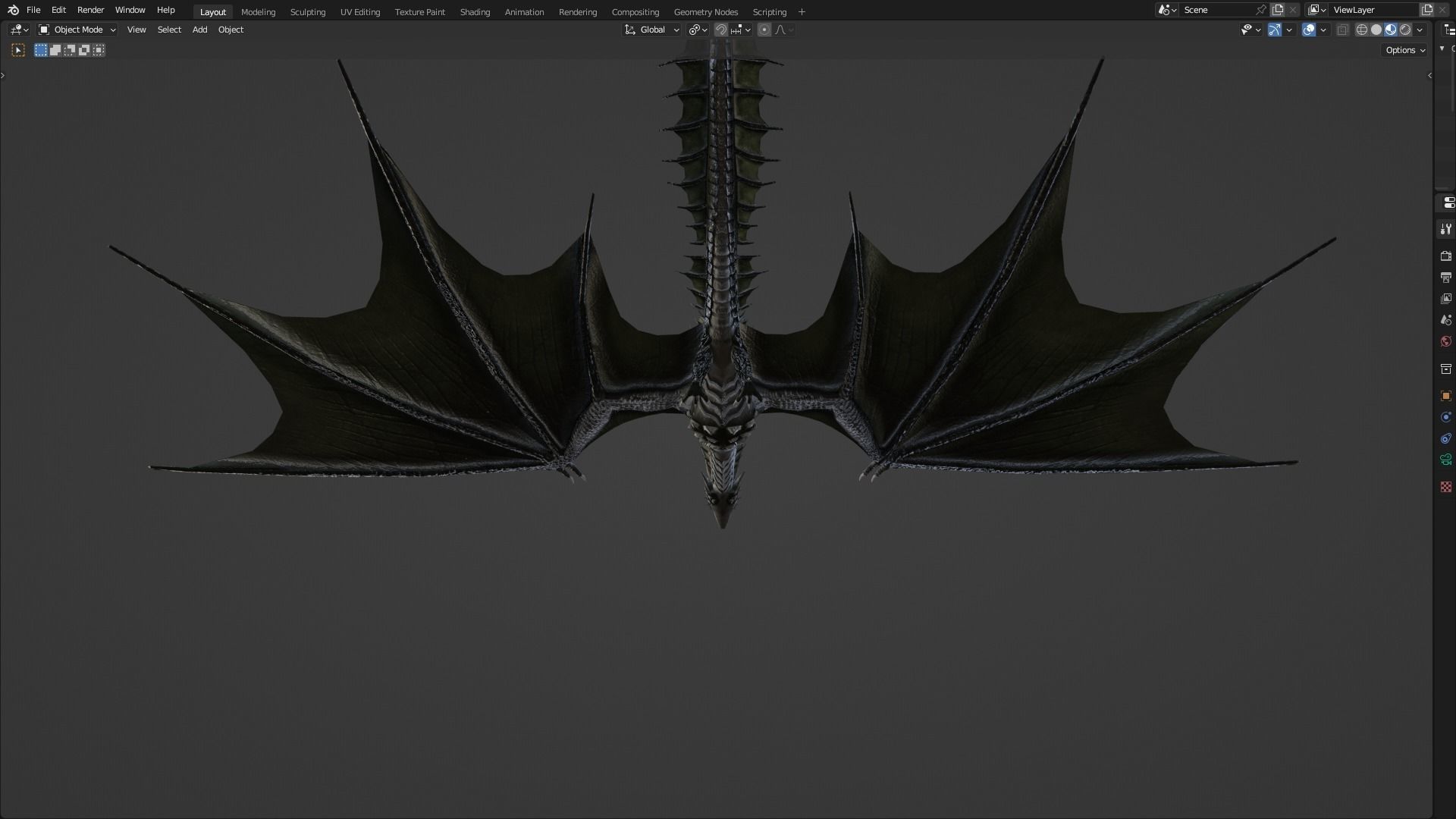Switch to the Rendering workspace tab
Screen dimensions: 1456x819
point(578,12)
